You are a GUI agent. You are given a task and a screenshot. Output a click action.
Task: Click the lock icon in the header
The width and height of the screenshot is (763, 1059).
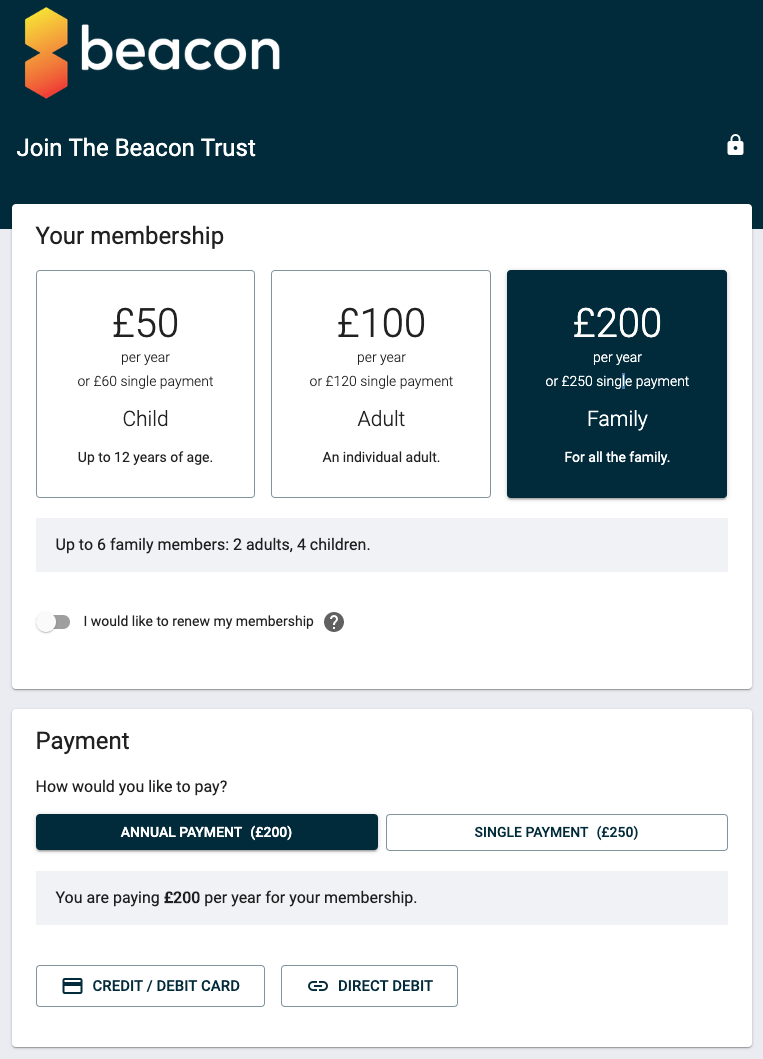point(735,145)
